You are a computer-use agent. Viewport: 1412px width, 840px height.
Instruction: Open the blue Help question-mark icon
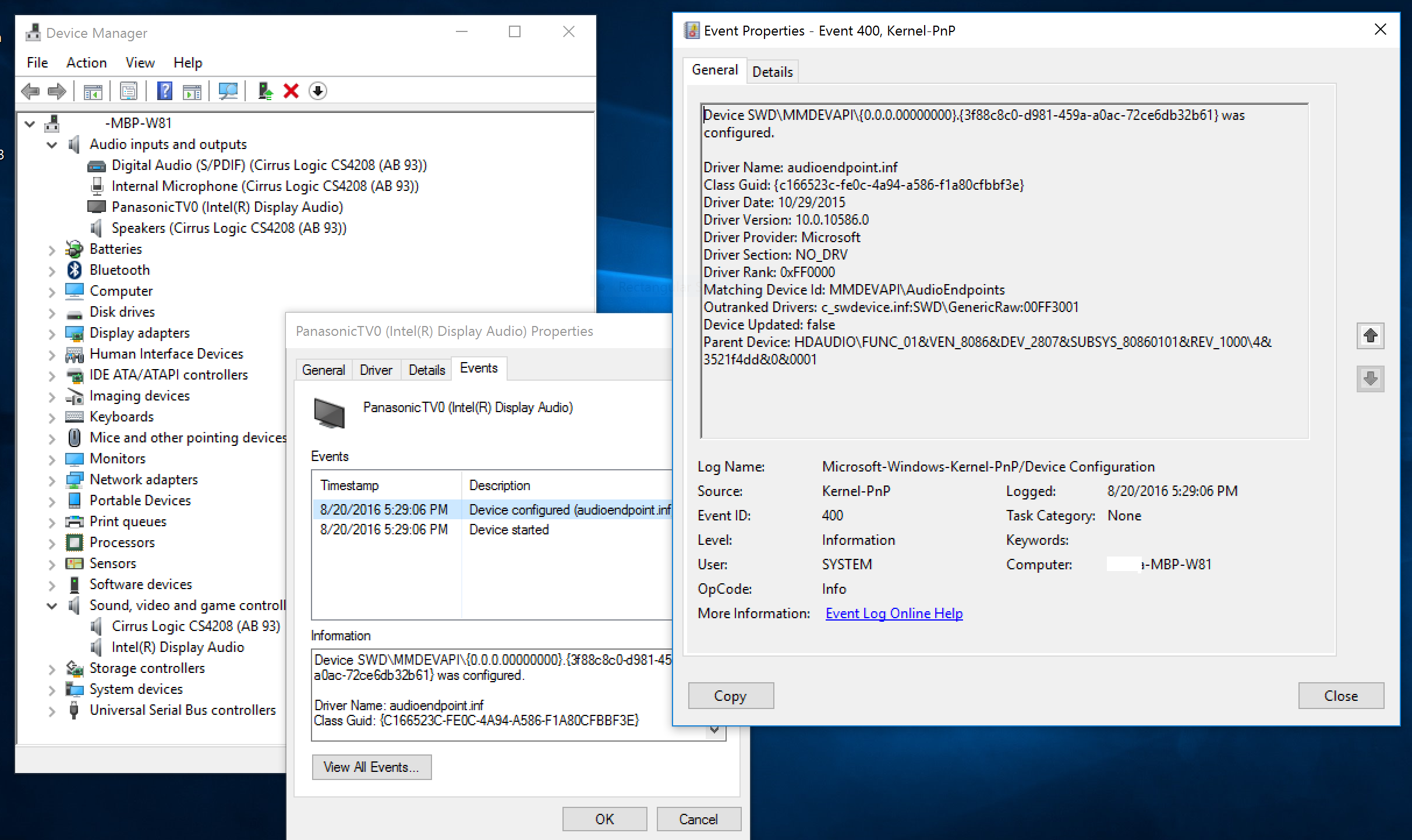pos(165,91)
